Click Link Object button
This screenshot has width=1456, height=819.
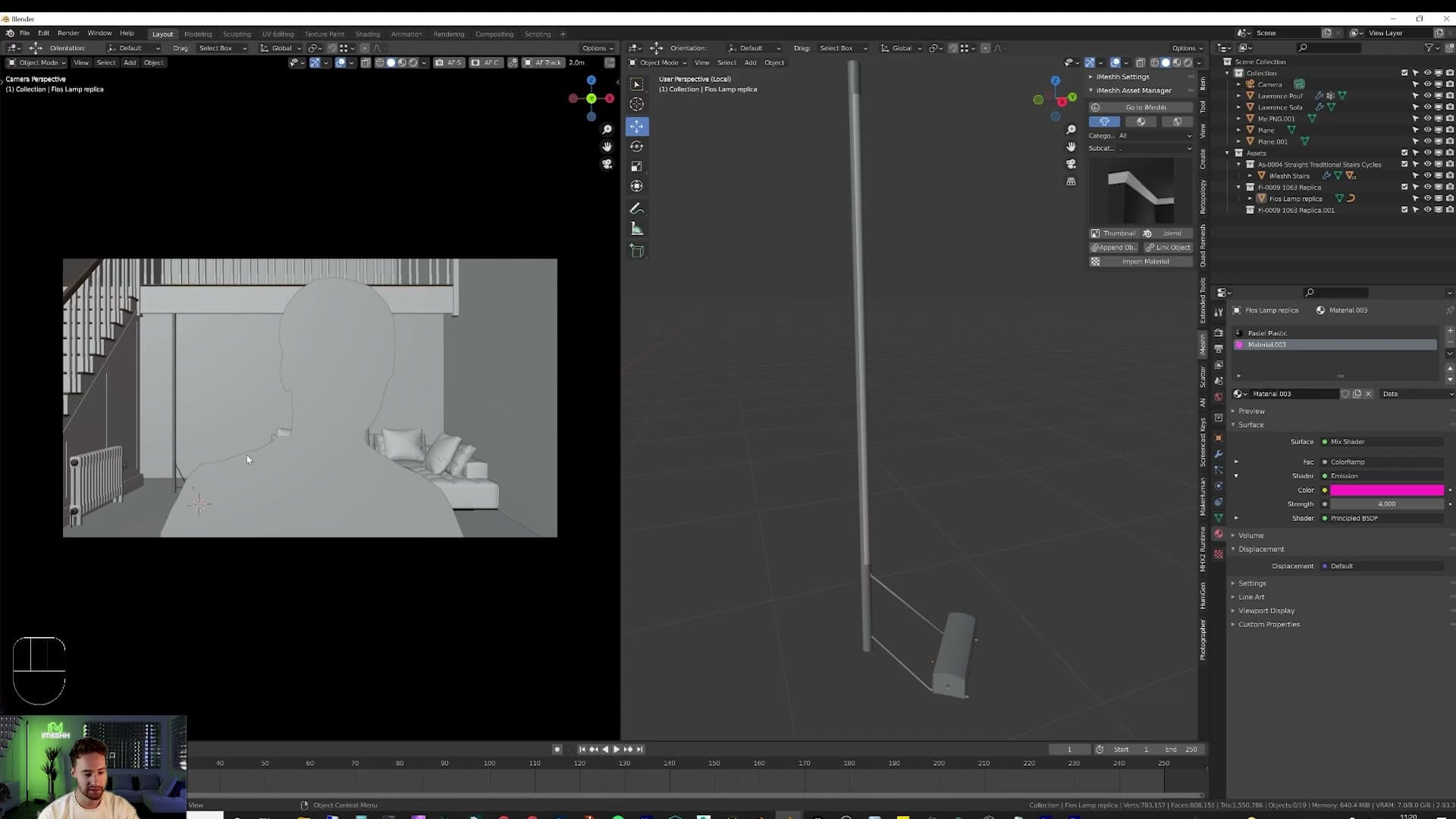[x=1168, y=247]
